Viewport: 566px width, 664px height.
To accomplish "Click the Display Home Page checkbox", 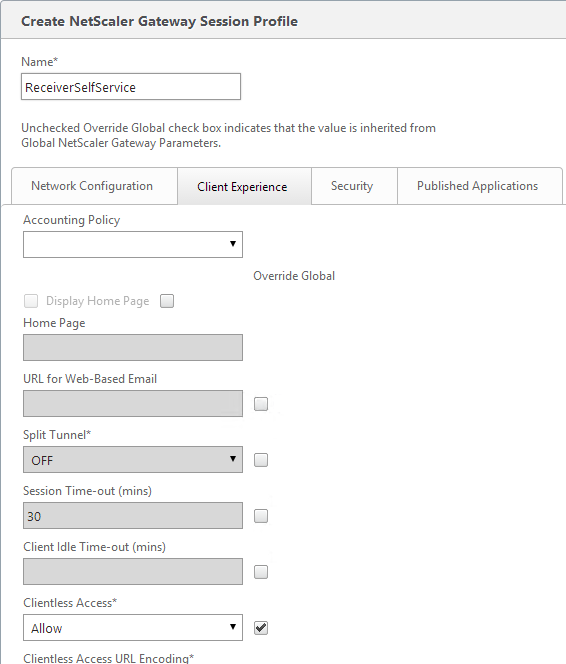I will coord(31,301).
